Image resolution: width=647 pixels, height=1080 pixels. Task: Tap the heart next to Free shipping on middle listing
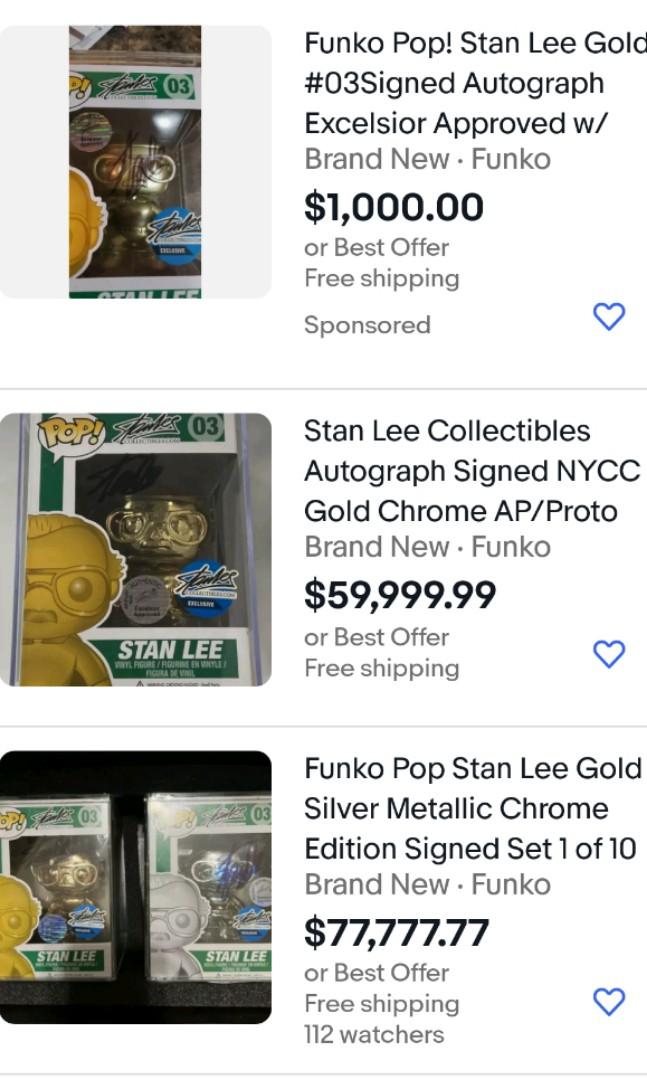tap(607, 651)
